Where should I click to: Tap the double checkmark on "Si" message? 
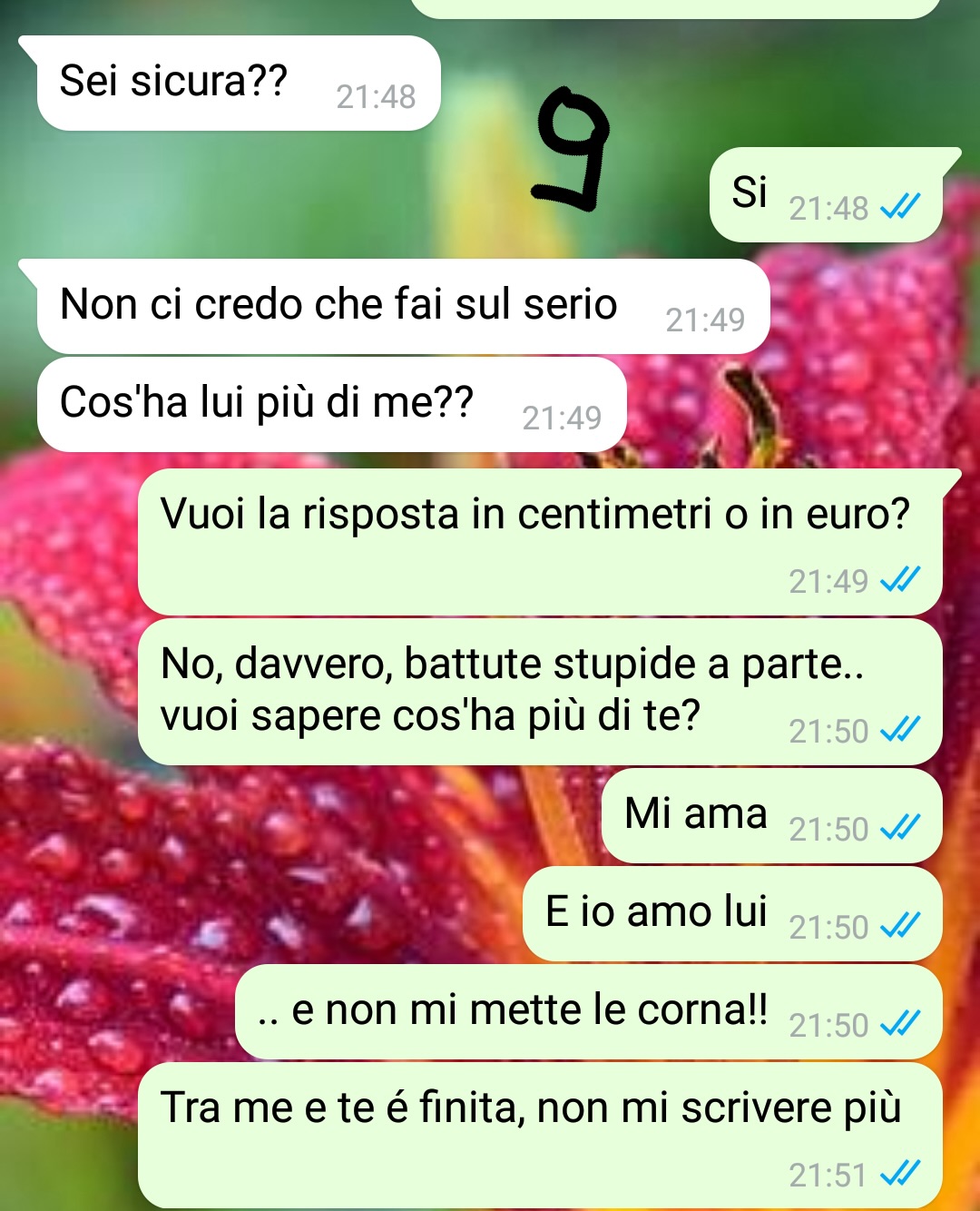(900, 208)
